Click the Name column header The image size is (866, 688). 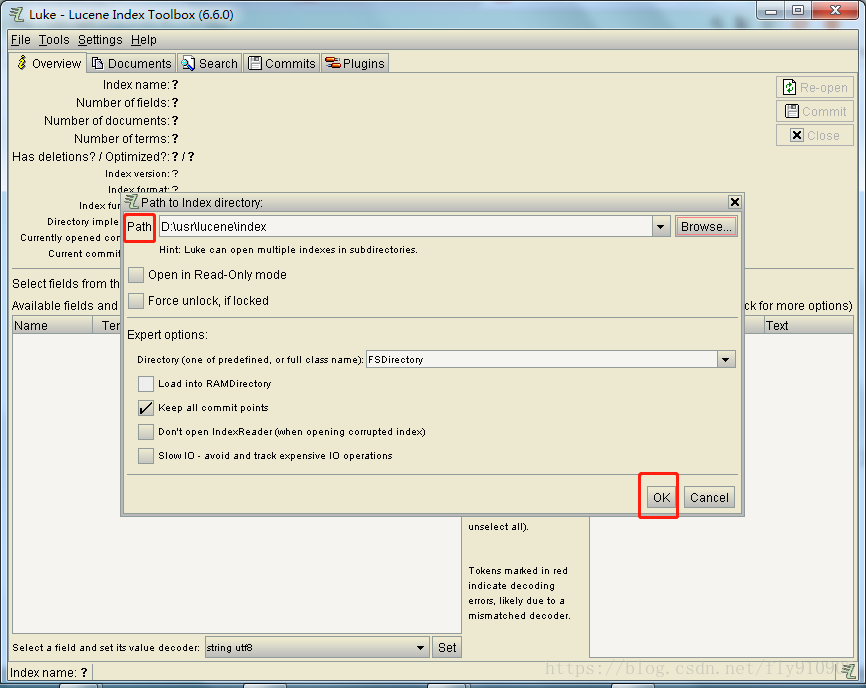click(x=52, y=325)
